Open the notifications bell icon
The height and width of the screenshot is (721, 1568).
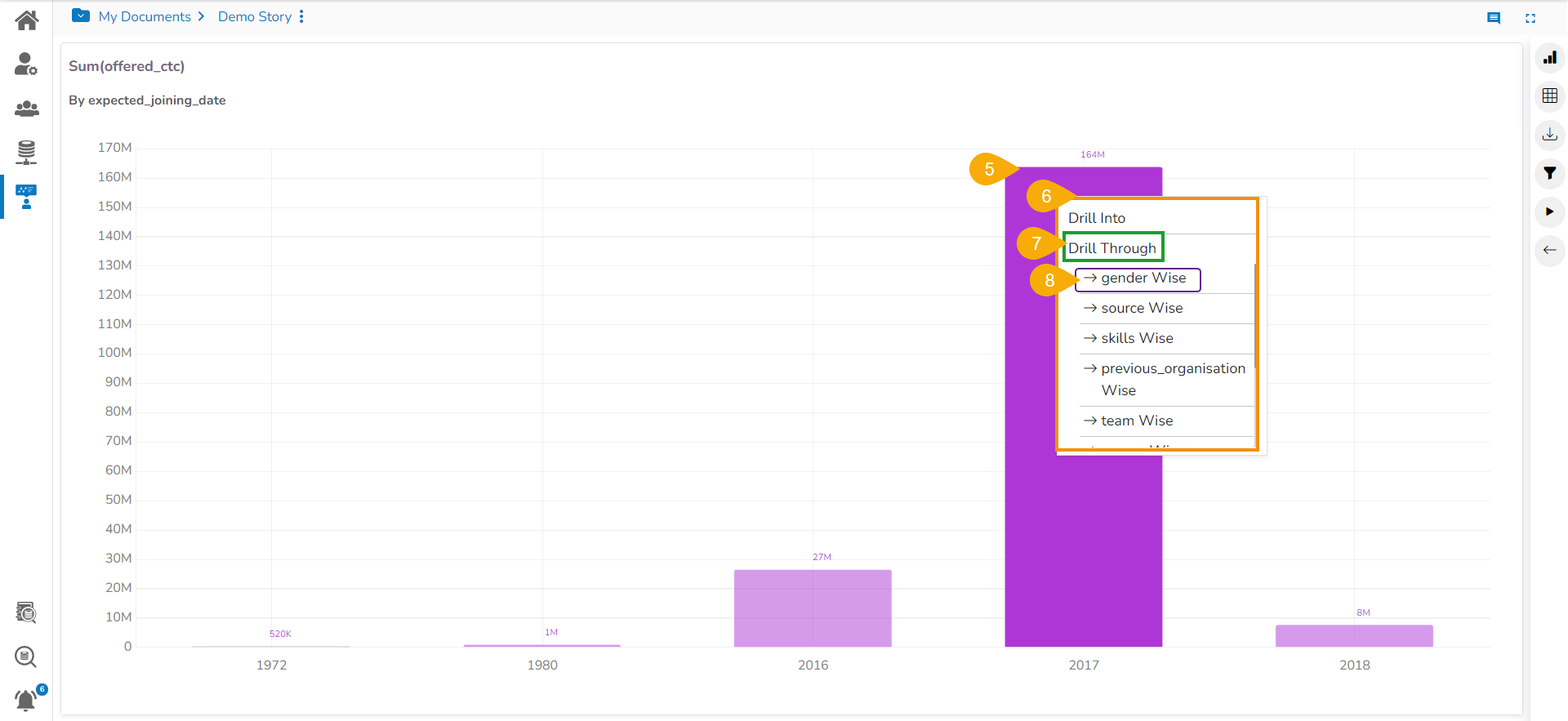click(x=26, y=700)
